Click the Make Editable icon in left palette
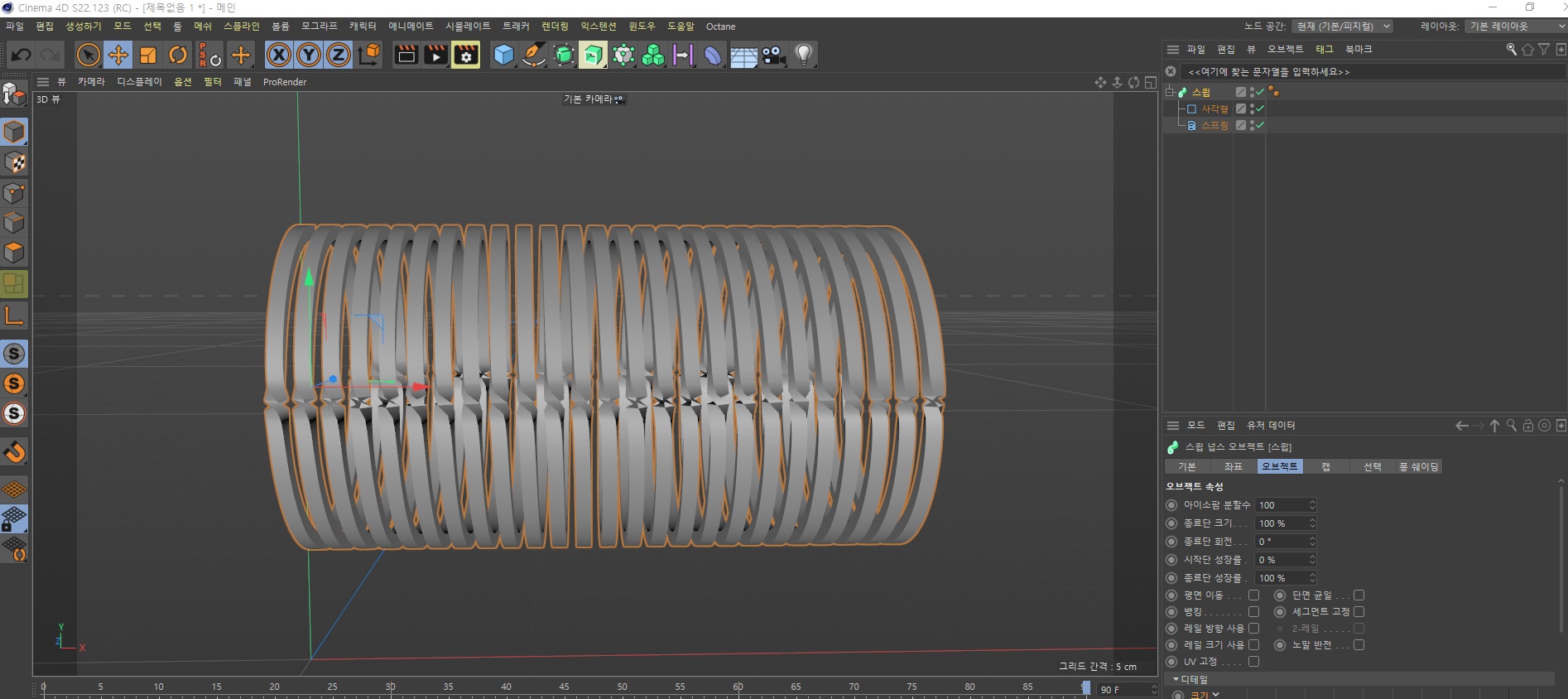 tap(14, 94)
